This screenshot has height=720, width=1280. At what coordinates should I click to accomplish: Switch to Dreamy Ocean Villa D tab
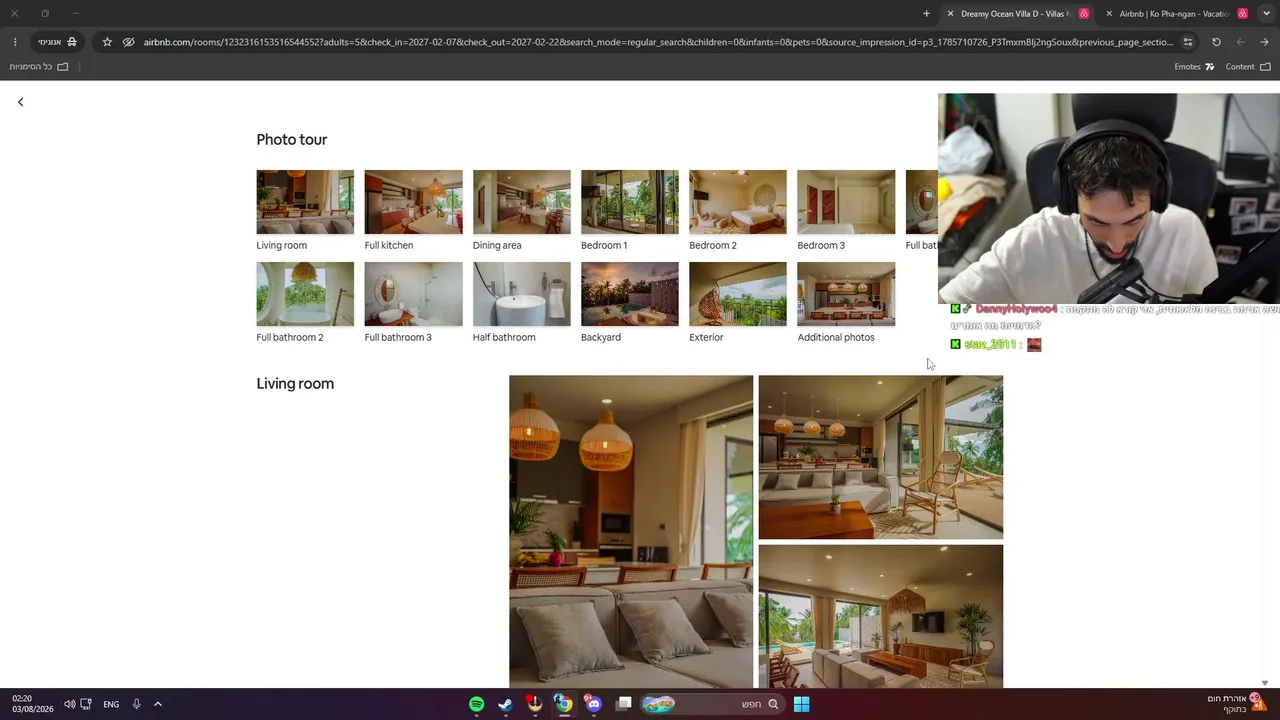[x=1015, y=14]
